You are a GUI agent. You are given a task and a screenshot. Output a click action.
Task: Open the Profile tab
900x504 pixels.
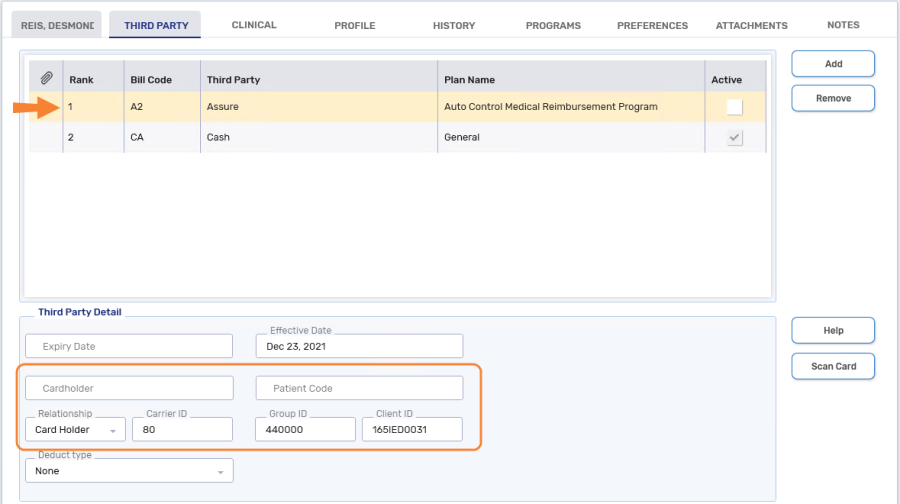354,25
